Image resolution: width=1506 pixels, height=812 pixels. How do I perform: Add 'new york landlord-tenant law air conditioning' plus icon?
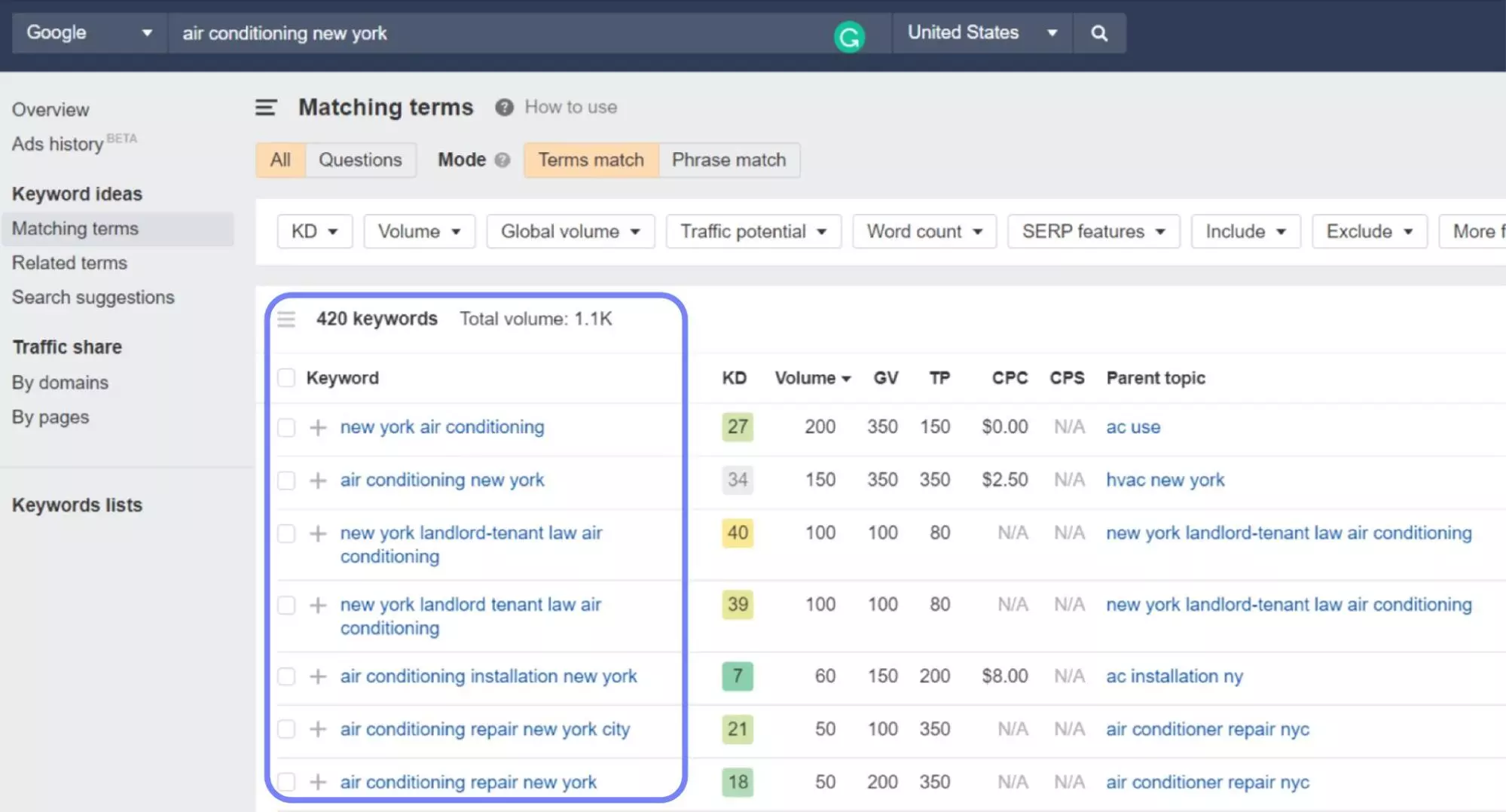318,533
